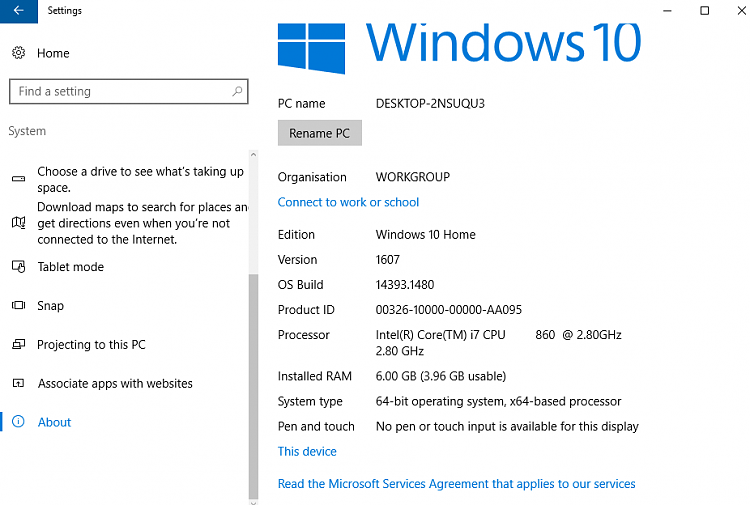The width and height of the screenshot is (750, 505).
Task: Open Associate apps with websites
Action: click(x=115, y=384)
